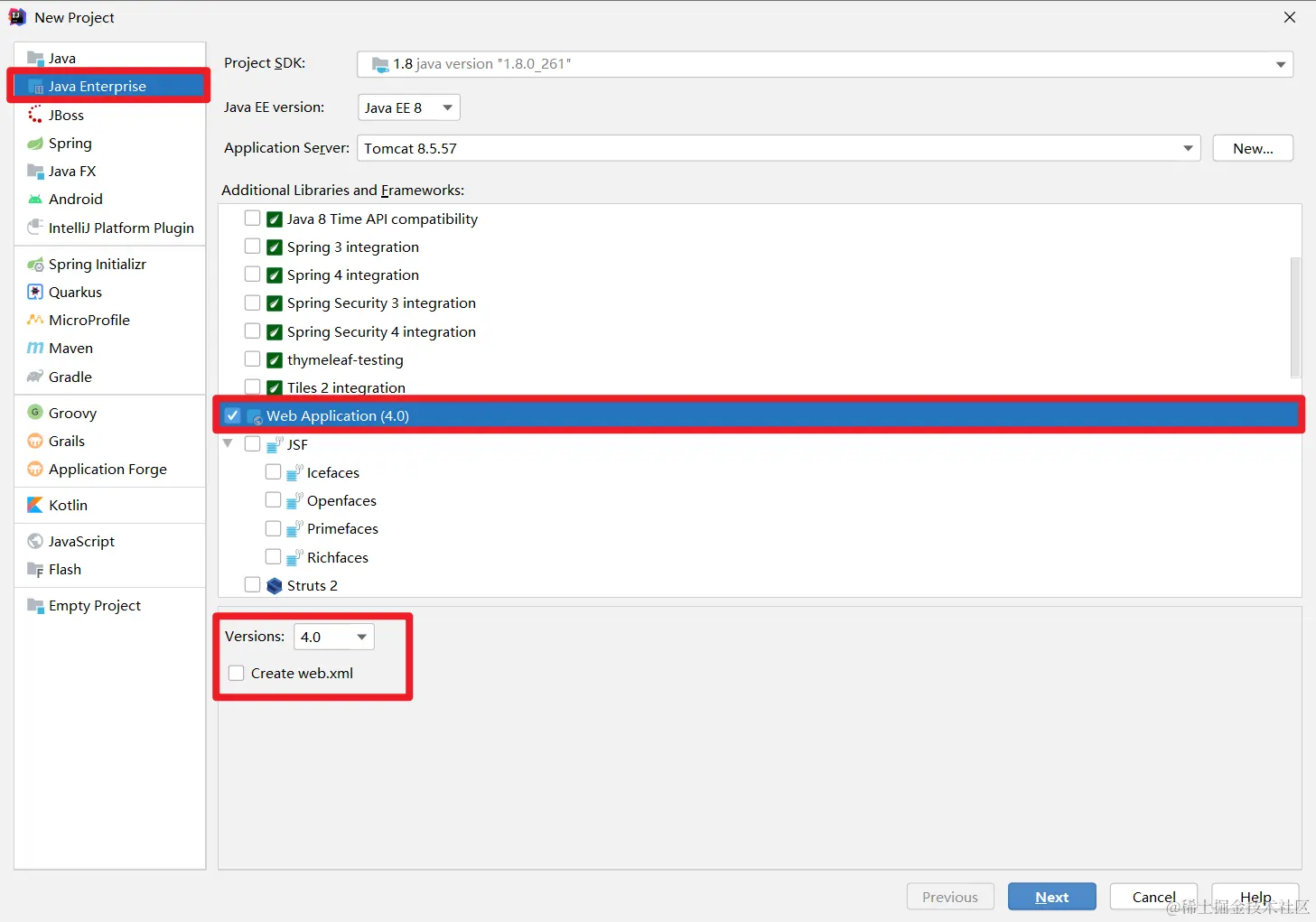Screen dimensions: 1316x922
Task: Click the New... server button
Action: tap(1253, 148)
